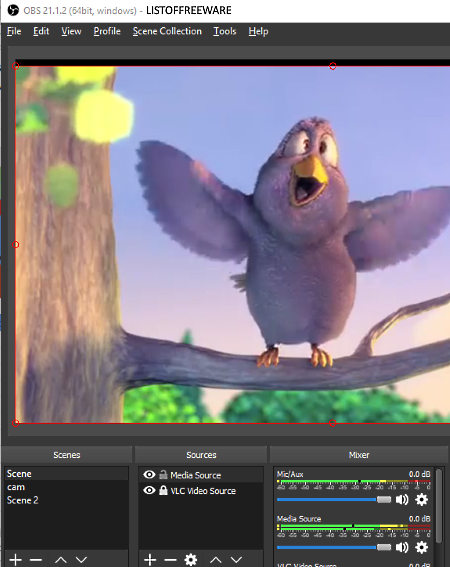Click the Sources panel header

pyautogui.click(x=201, y=455)
